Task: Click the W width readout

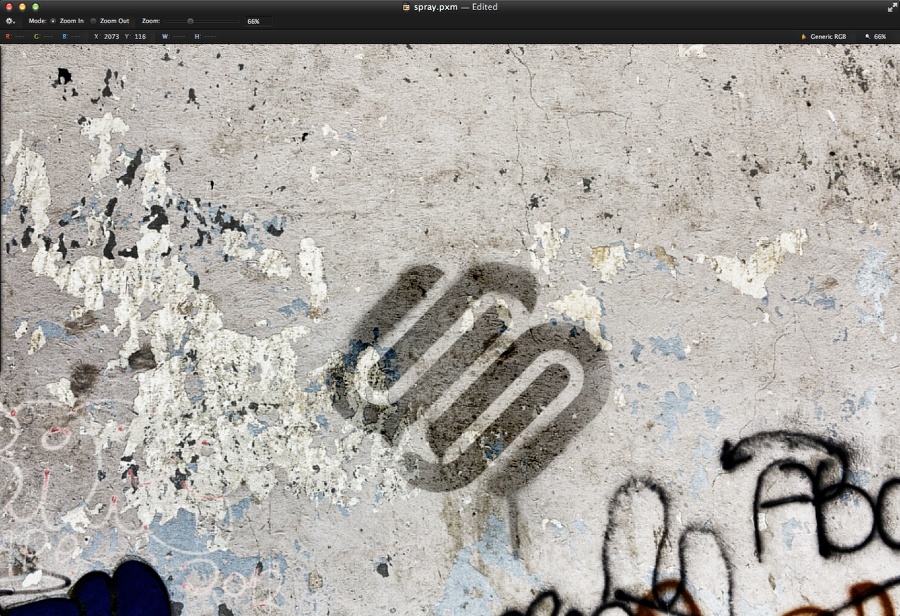Action: [x=174, y=36]
